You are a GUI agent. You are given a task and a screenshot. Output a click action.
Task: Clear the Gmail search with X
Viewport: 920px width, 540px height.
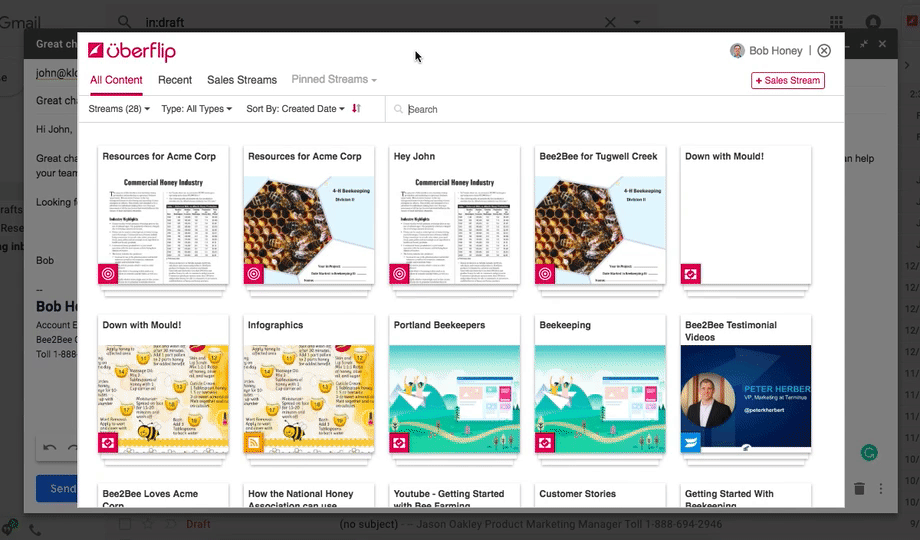click(x=610, y=22)
